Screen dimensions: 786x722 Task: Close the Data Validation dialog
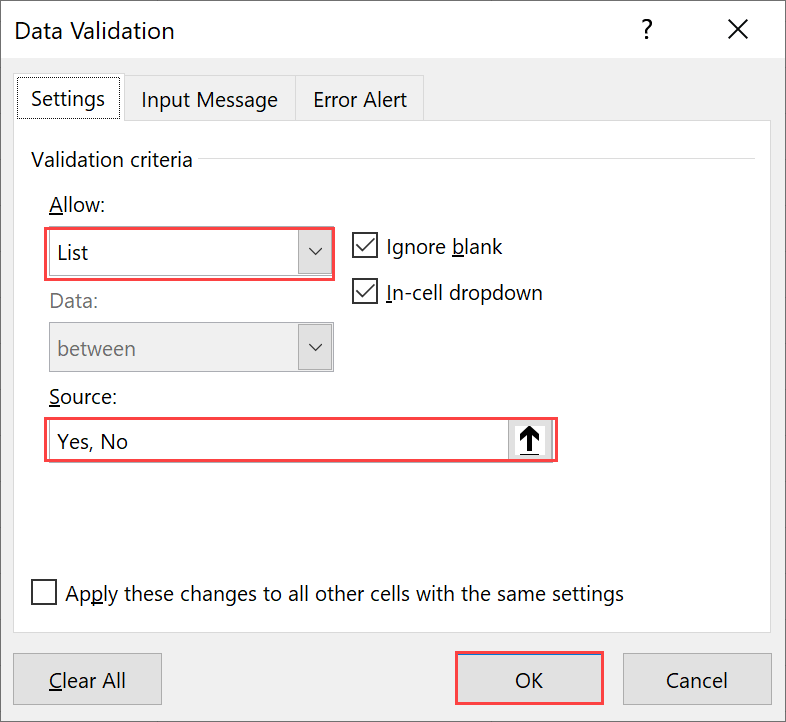(738, 30)
